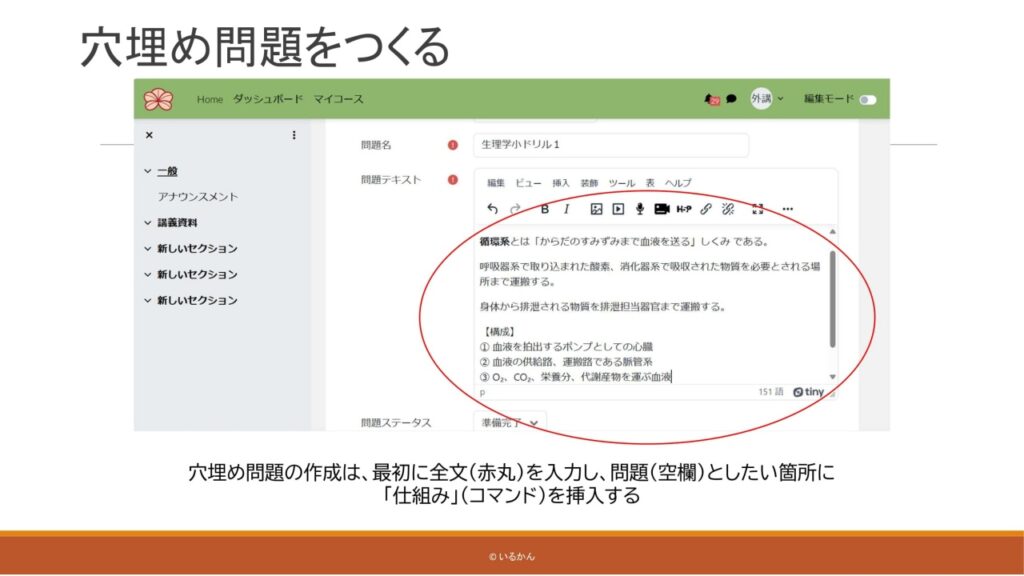Apply italic formatting in the editor
Screen dimensions: 1024x576
pyautogui.click(x=566, y=209)
